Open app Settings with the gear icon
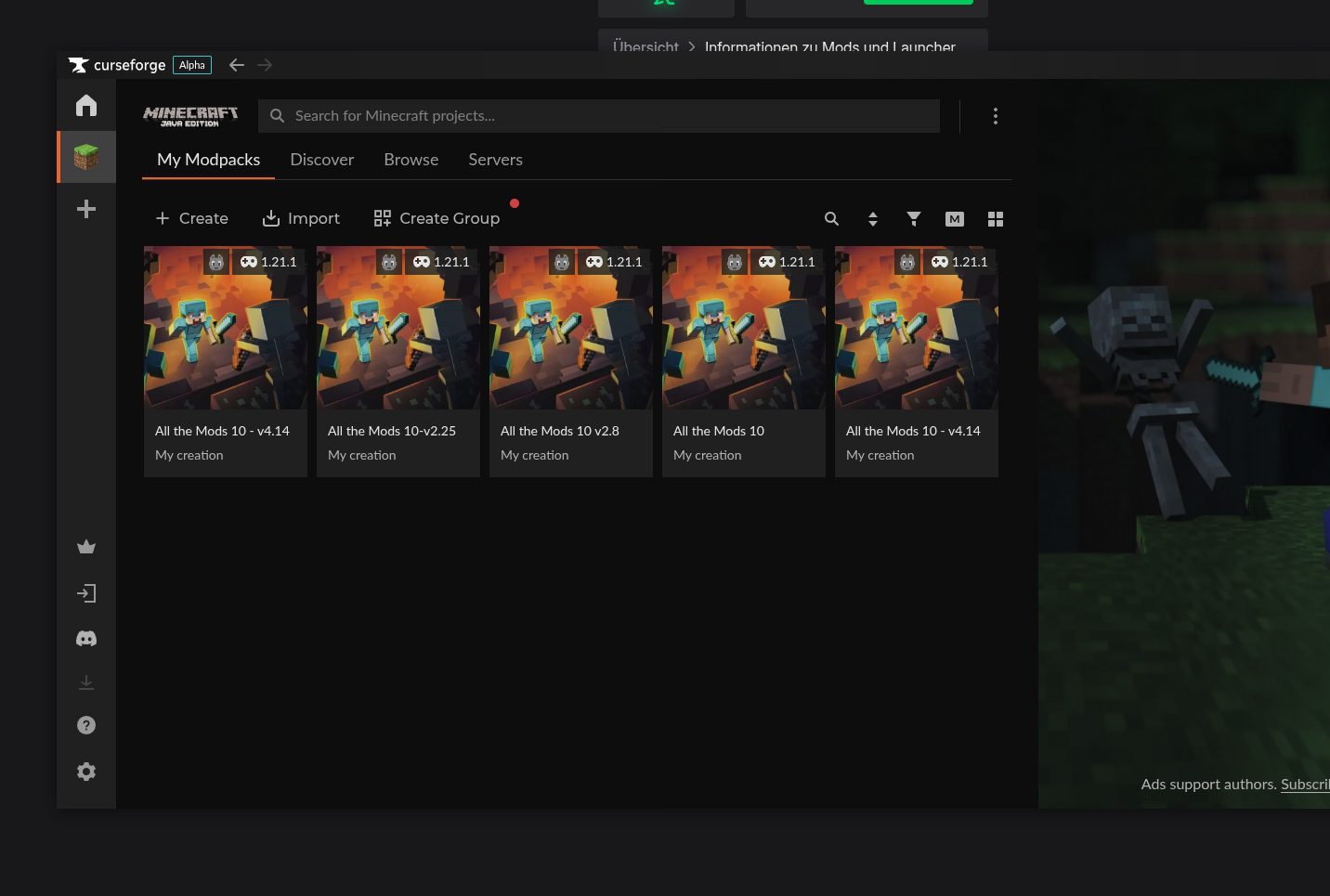Screen dimensions: 1330x896 coord(85,771)
